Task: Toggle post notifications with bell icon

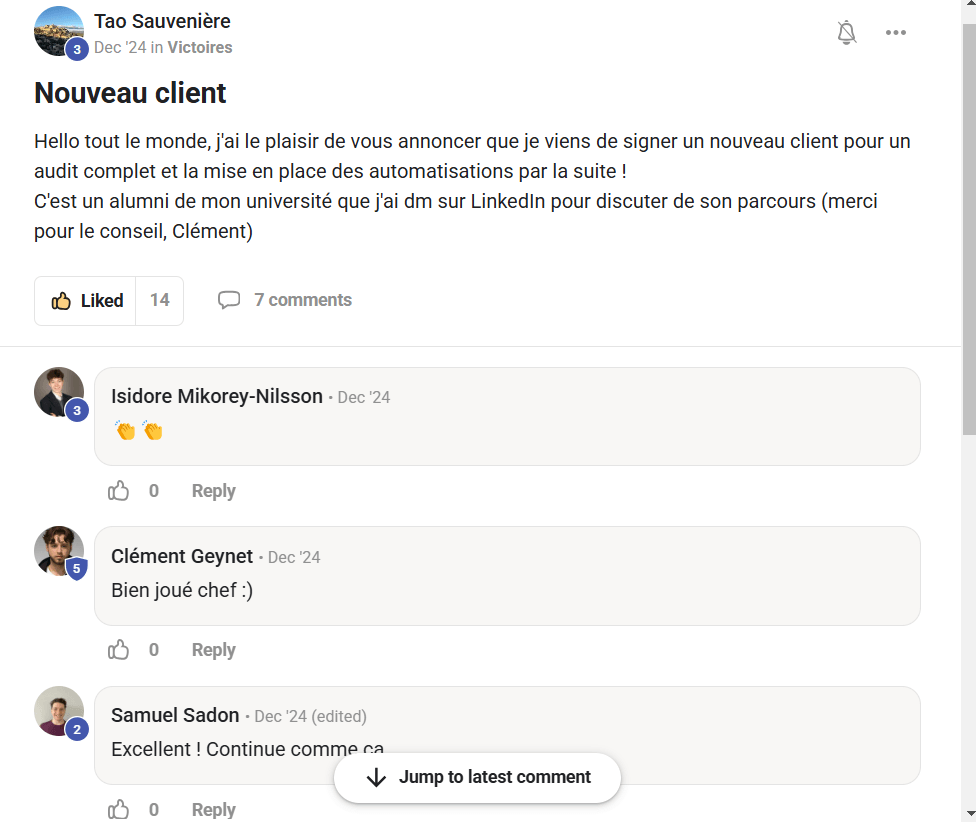Action: click(x=847, y=33)
